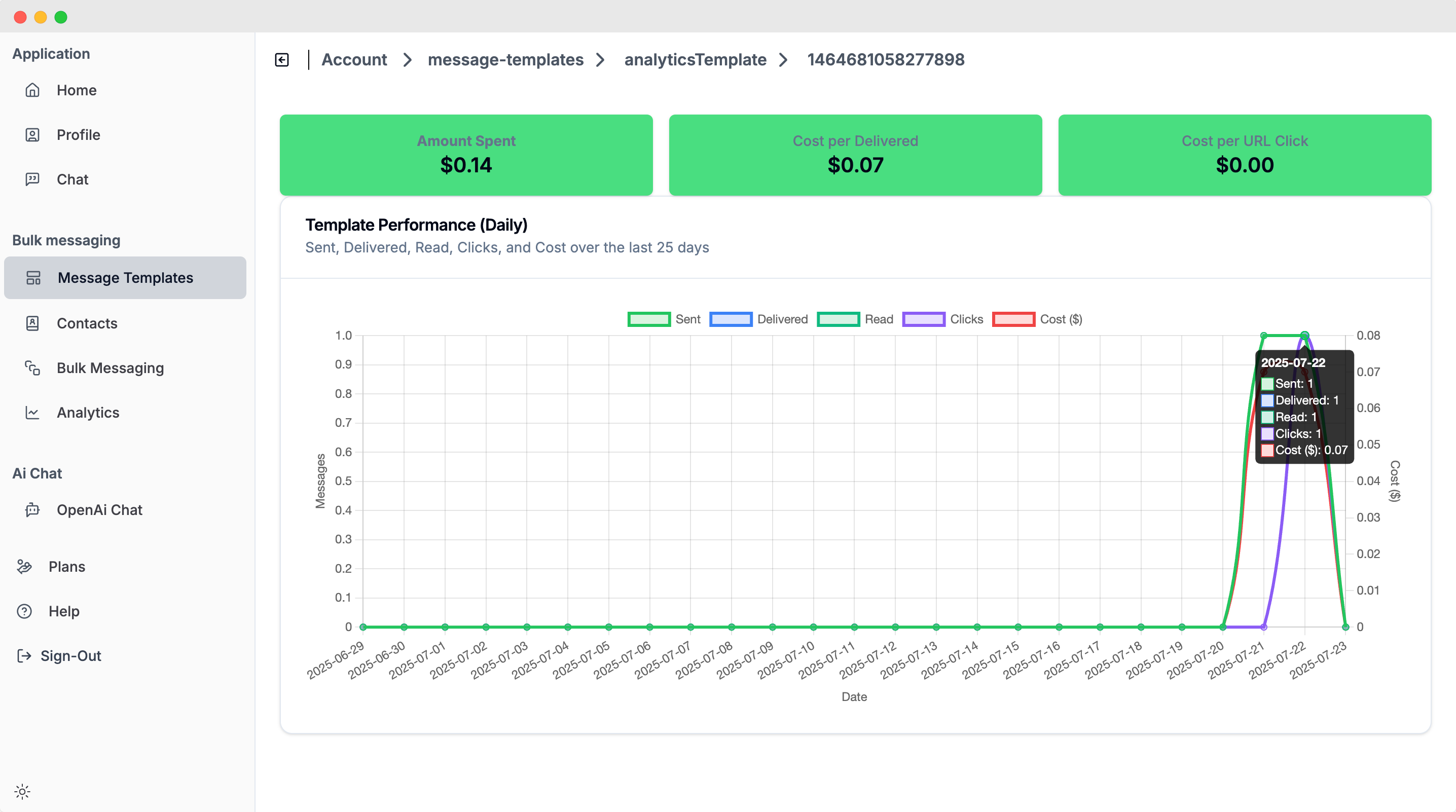This screenshot has width=1456, height=812.
Task: Collapse sidebar with back arrow icon
Action: (x=282, y=60)
